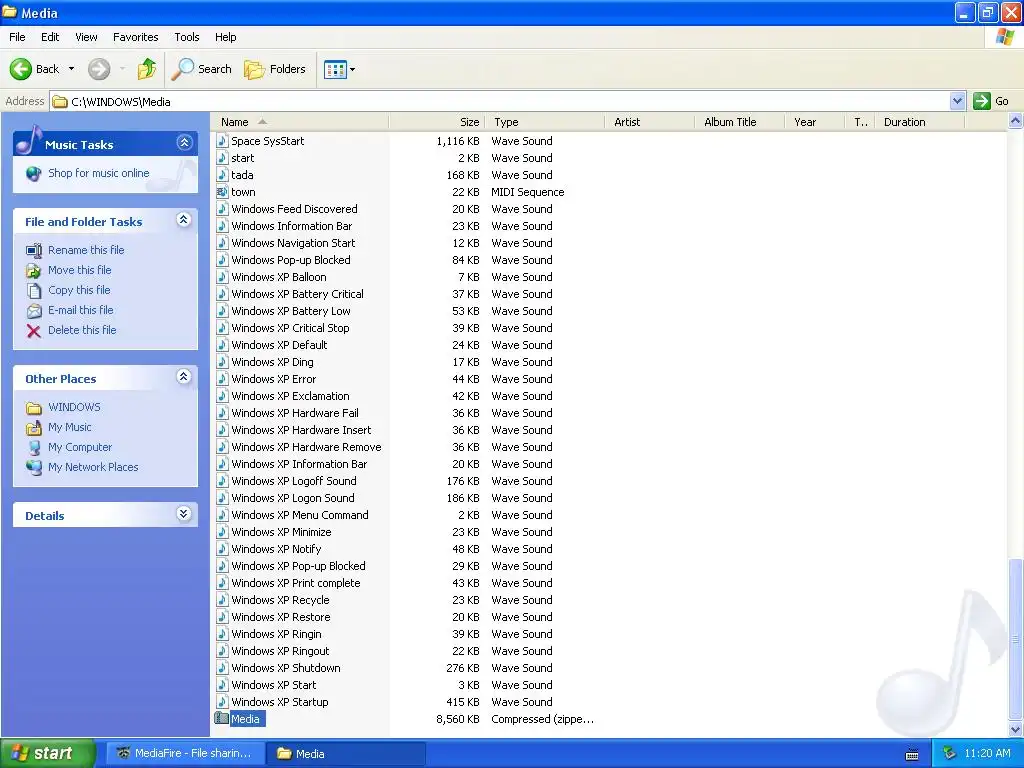Screen dimensions: 1024x768
Task: Toggle the Folders pane button
Action: (x=275, y=69)
